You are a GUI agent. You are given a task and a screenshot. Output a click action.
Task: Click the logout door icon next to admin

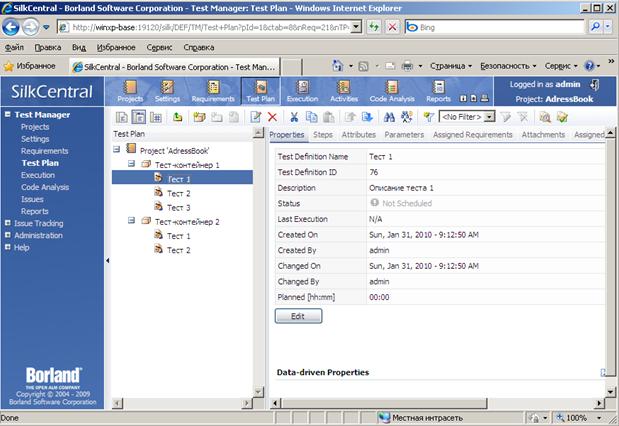(x=594, y=84)
